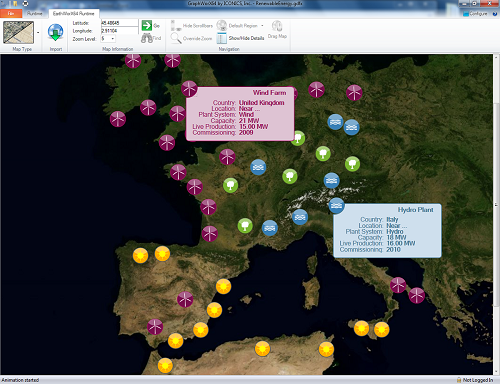Click the rightmost wind marker in northern Germany
This screenshot has width=500, height=384.
pos(354,93)
